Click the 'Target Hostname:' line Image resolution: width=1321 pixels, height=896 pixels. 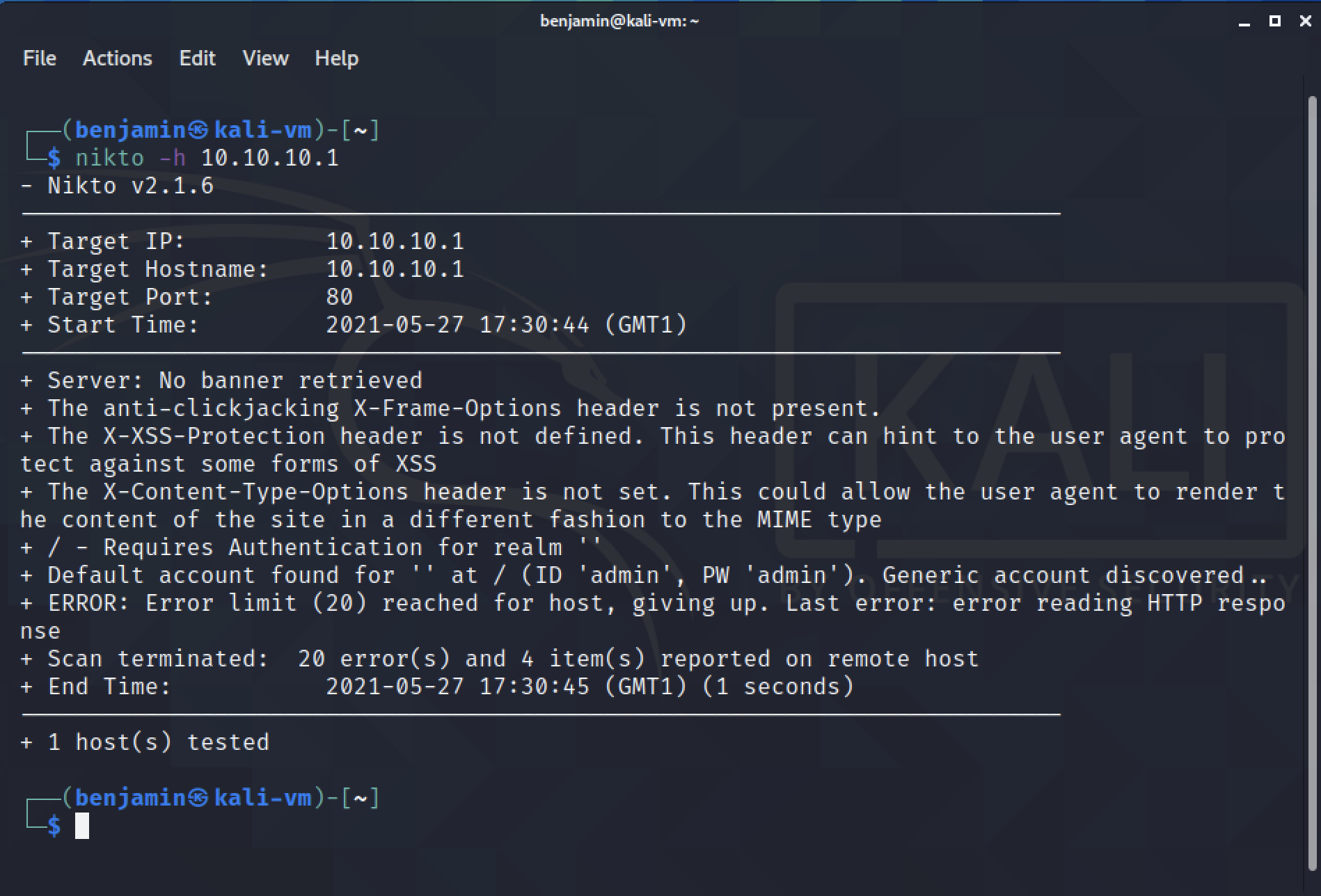[x=242, y=269]
